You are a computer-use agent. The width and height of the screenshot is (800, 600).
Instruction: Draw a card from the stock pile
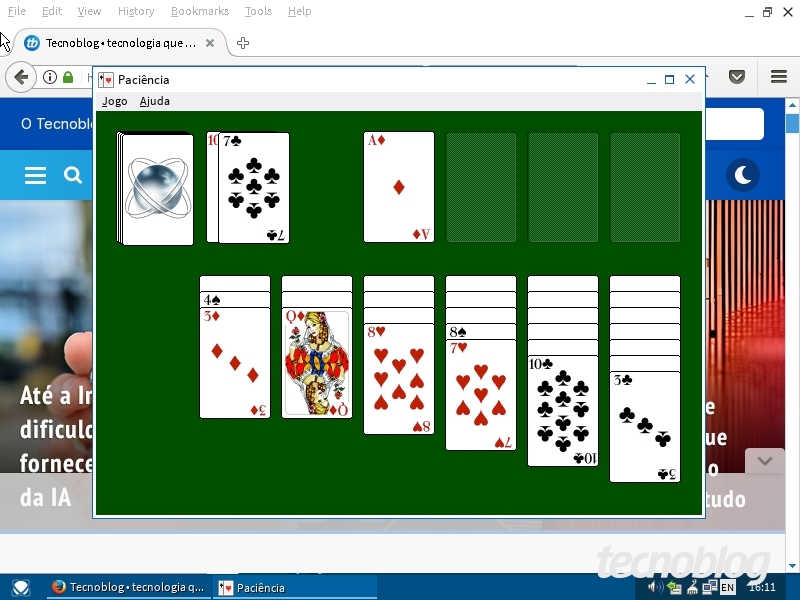[x=155, y=188]
